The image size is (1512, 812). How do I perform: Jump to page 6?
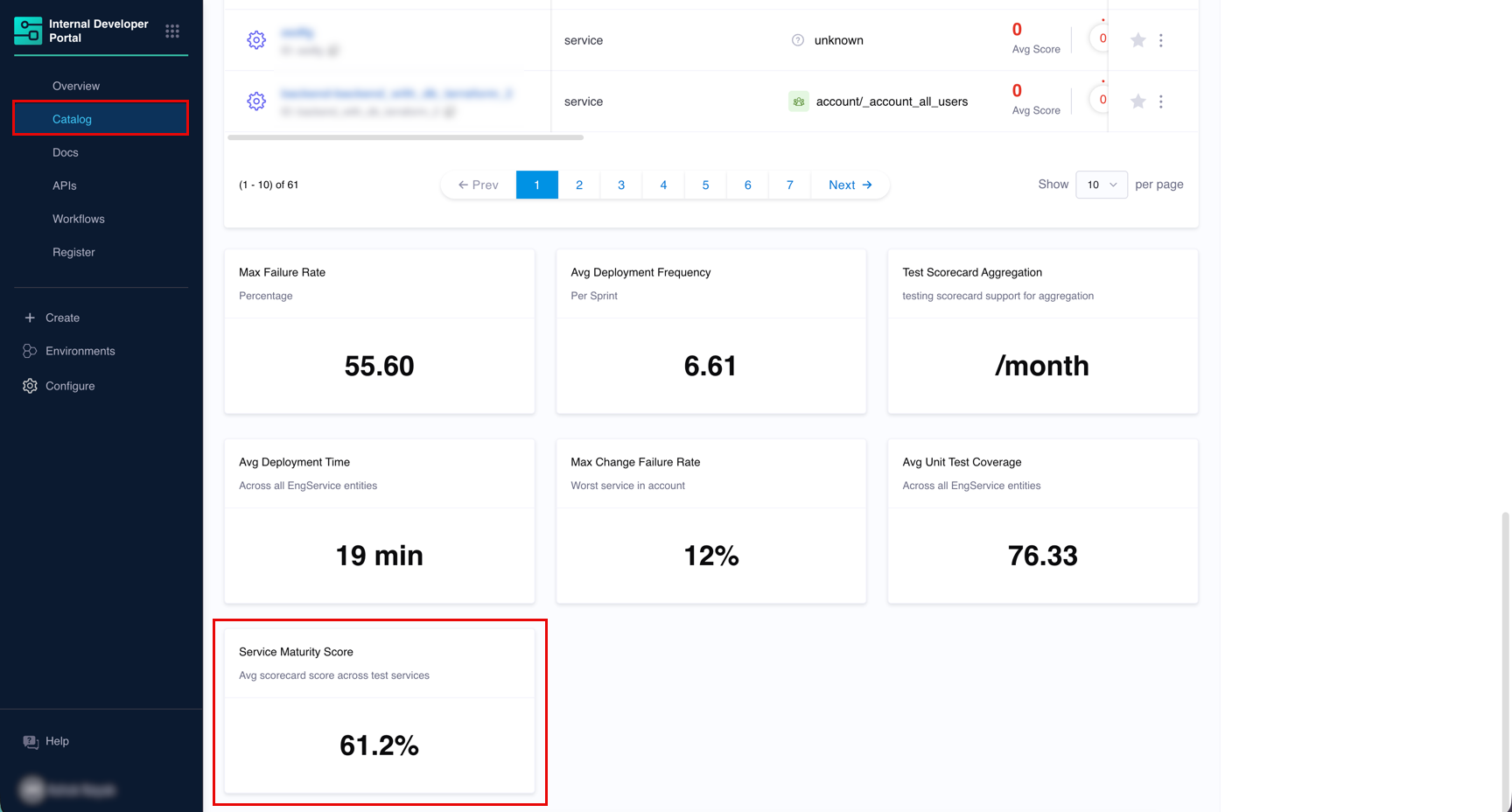[x=747, y=185]
